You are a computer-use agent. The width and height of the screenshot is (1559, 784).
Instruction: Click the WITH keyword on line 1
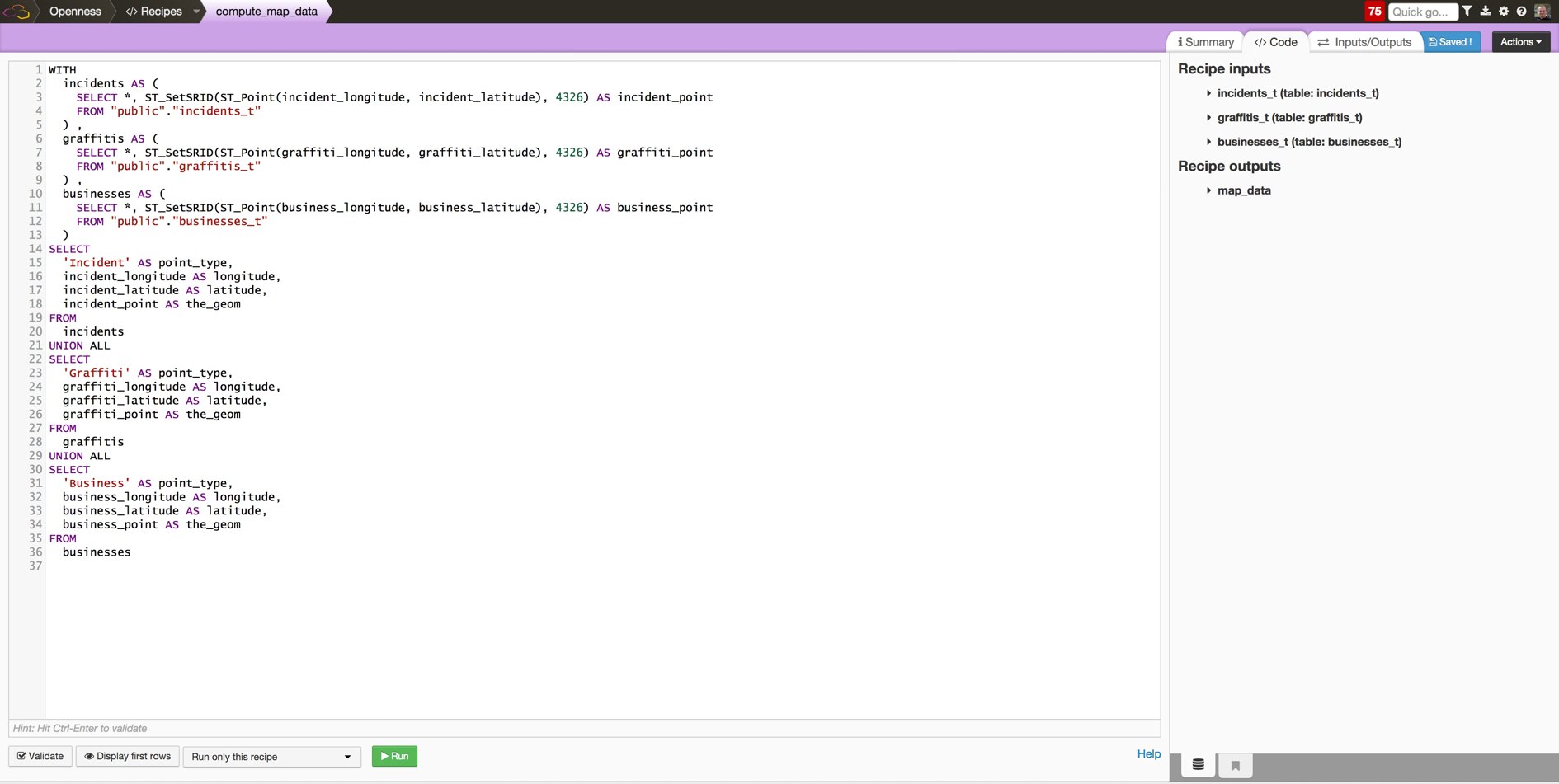(x=63, y=70)
